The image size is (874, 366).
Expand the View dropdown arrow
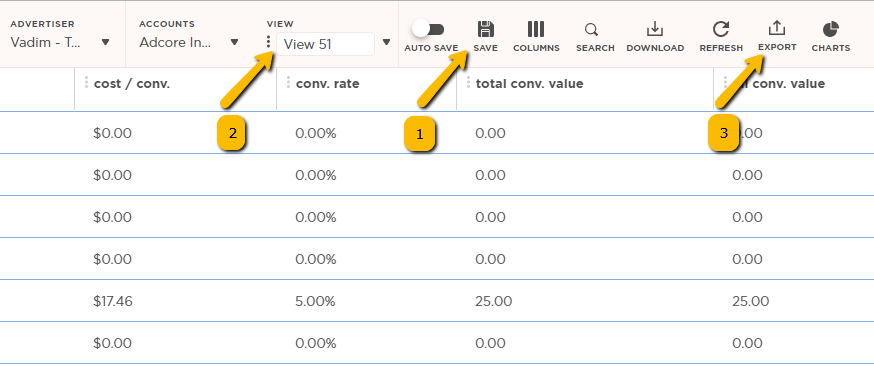point(386,42)
